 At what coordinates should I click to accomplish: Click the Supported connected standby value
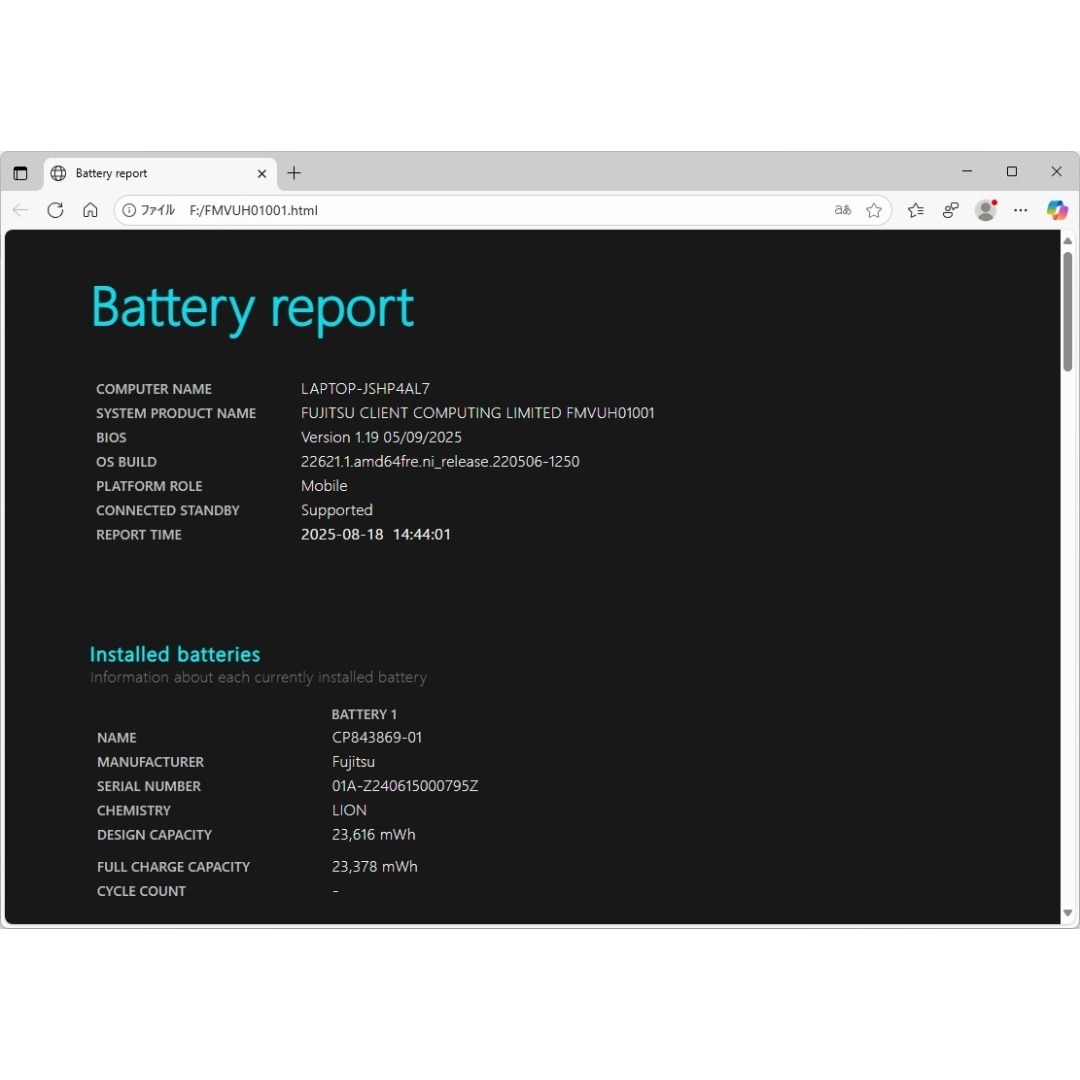coord(337,510)
